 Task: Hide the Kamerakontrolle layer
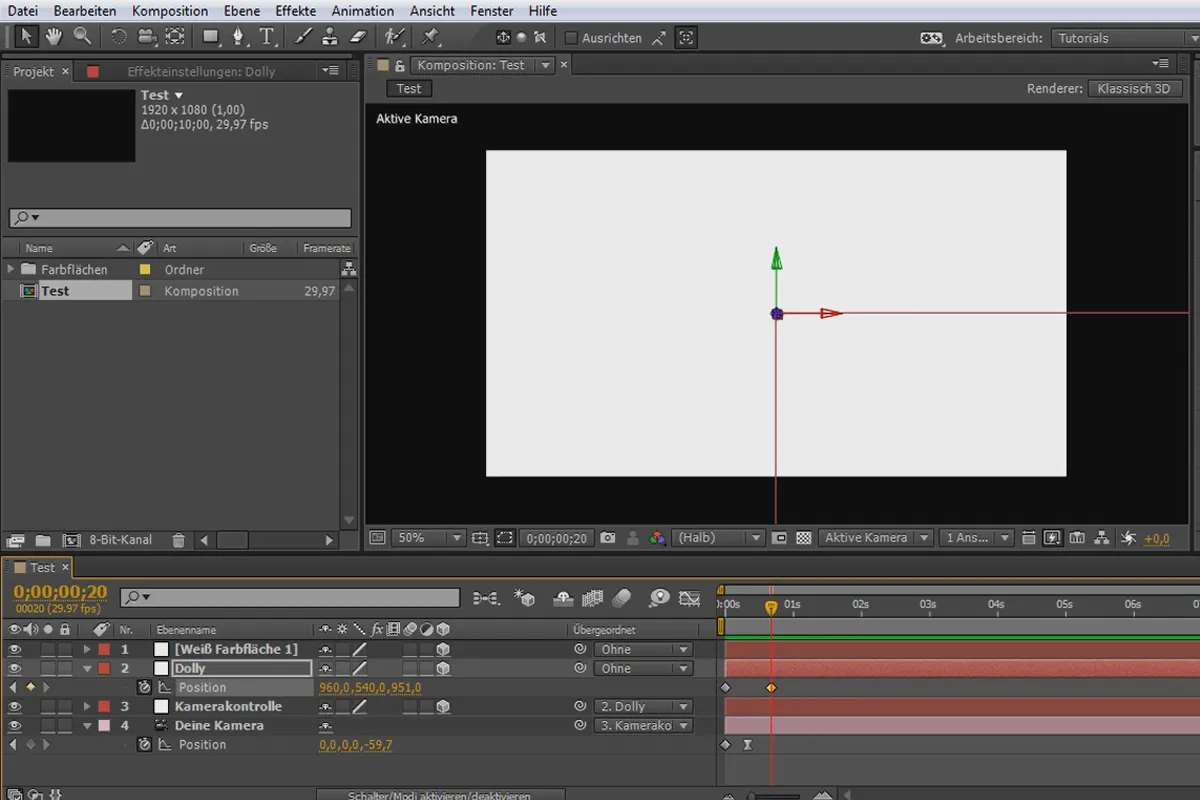[x=14, y=706]
